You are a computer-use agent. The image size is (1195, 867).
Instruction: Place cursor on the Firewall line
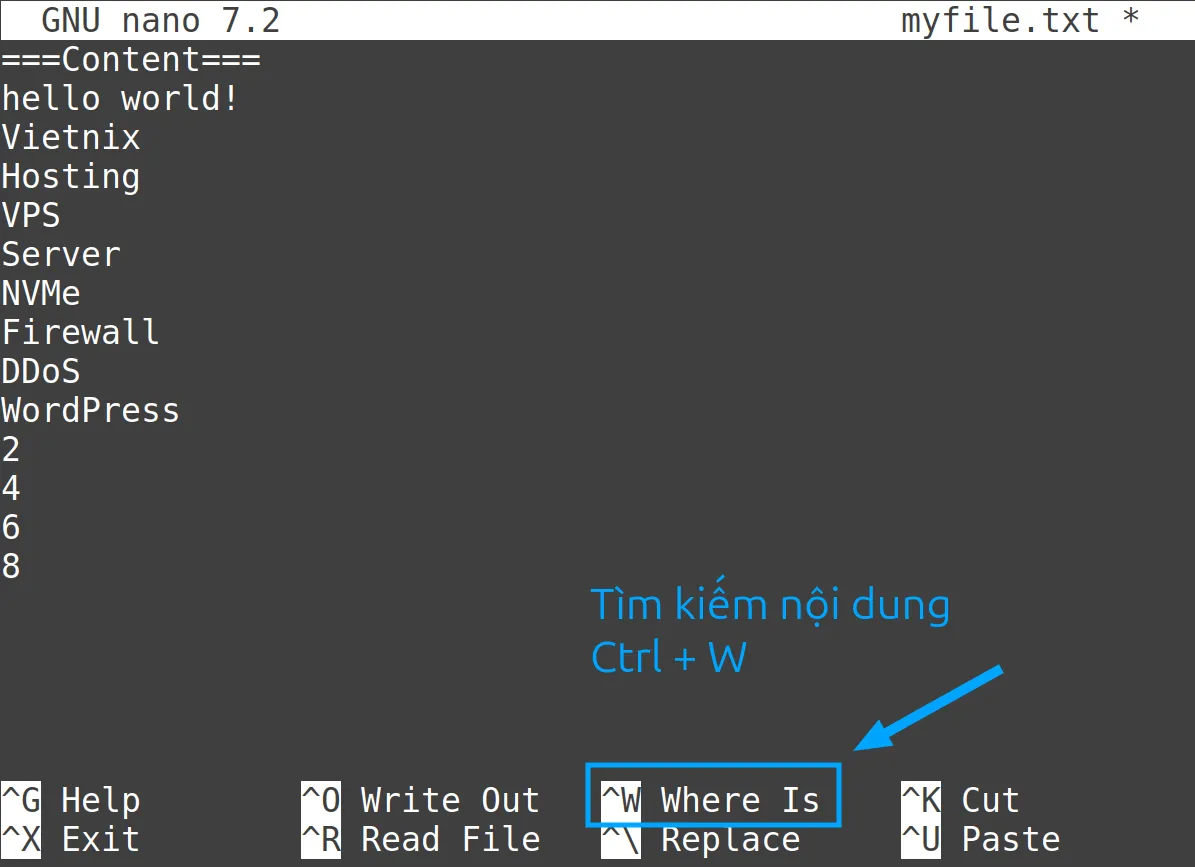click(80, 332)
